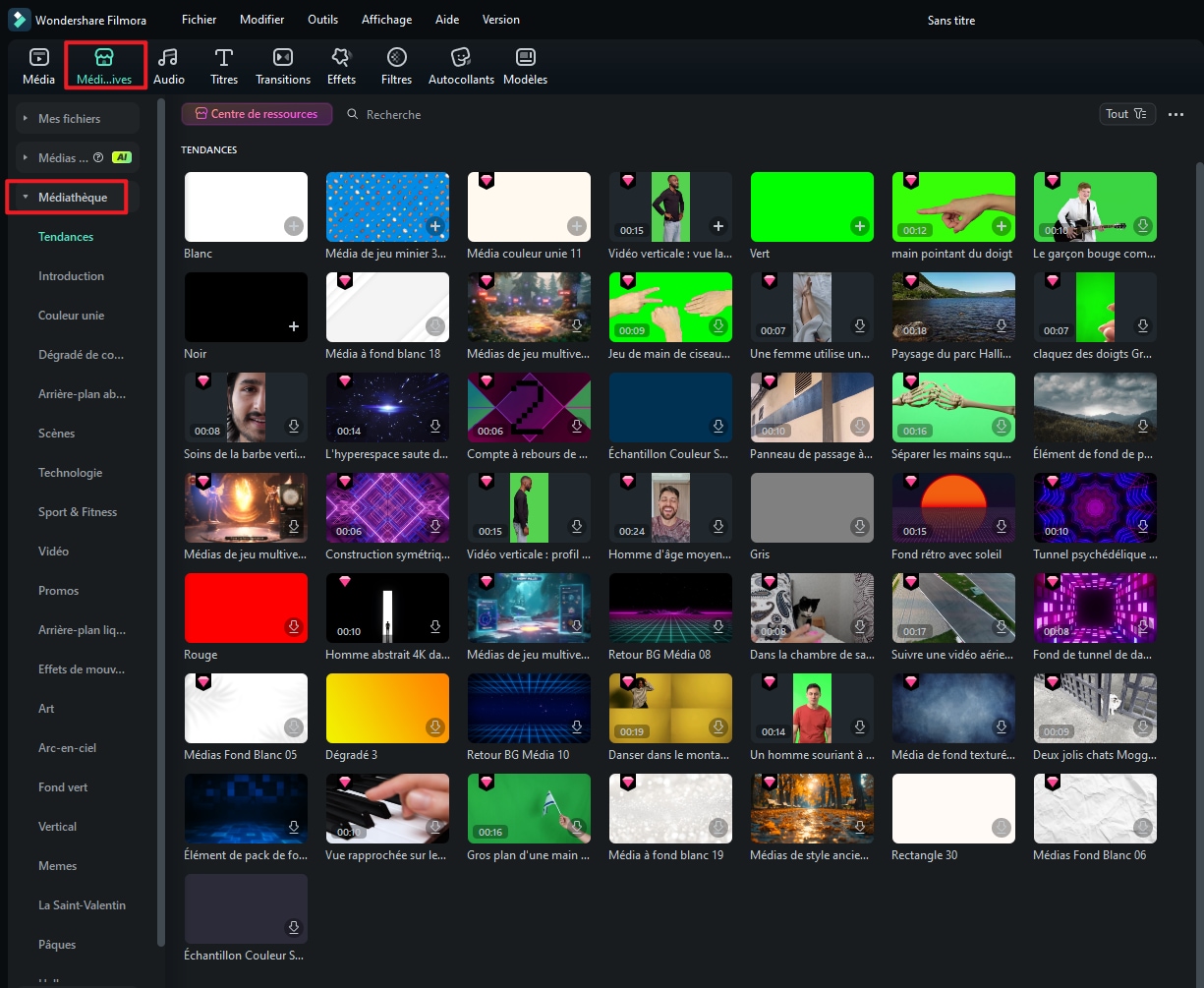1204x988 pixels.
Task: Select the Introduction category
Action: coord(71,276)
